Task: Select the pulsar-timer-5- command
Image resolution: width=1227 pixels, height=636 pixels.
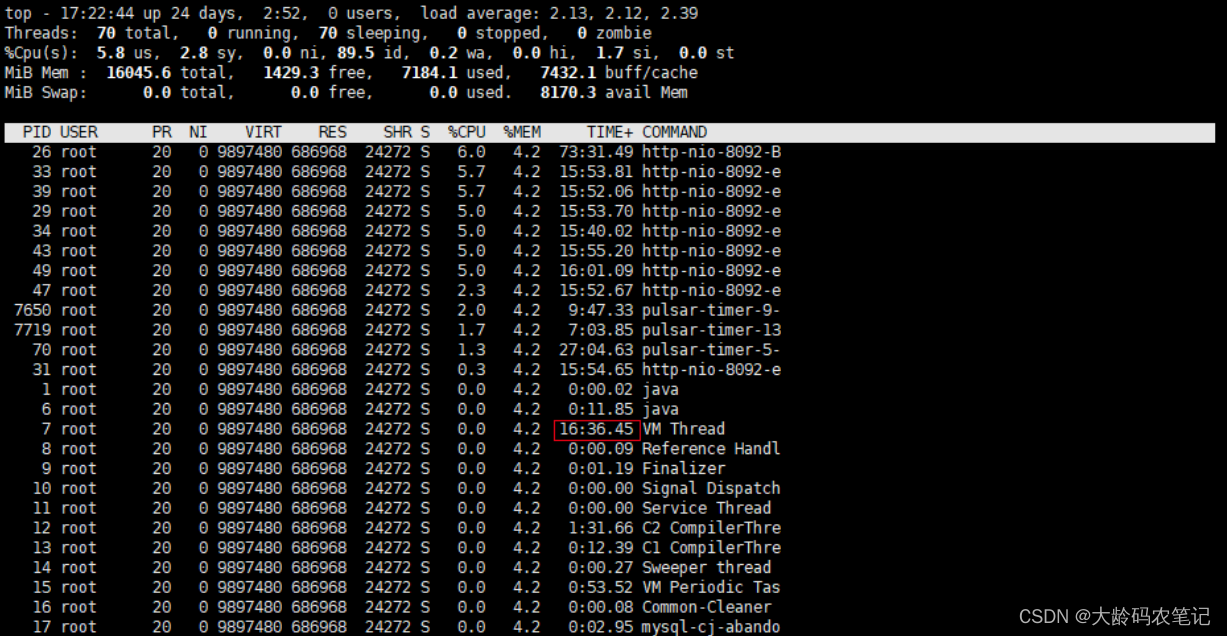Action: click(711, 350)
